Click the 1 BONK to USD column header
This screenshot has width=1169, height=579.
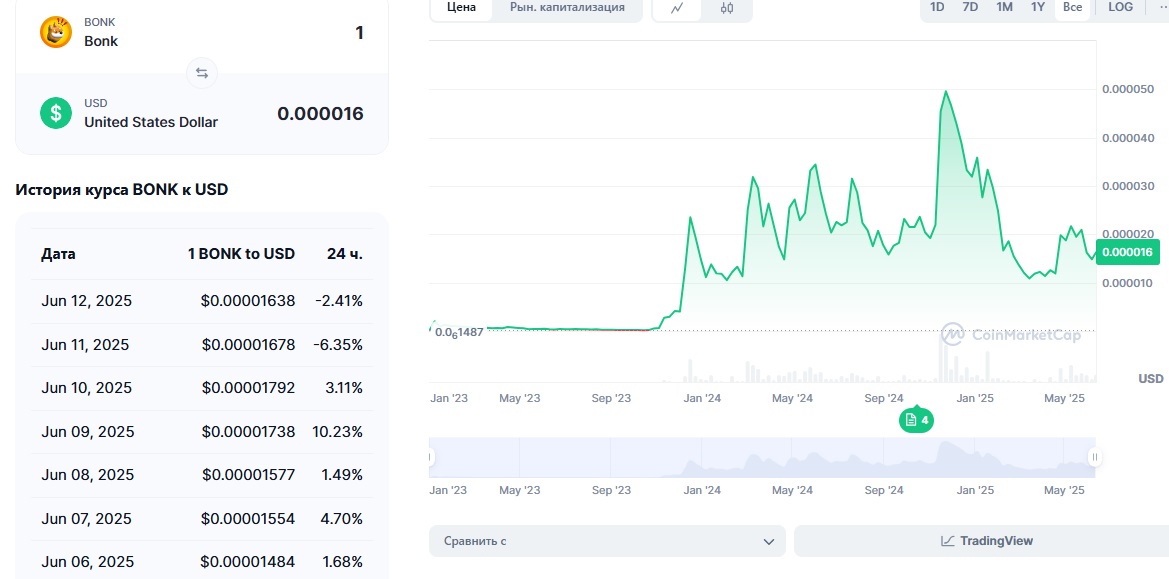coord(242,254)
